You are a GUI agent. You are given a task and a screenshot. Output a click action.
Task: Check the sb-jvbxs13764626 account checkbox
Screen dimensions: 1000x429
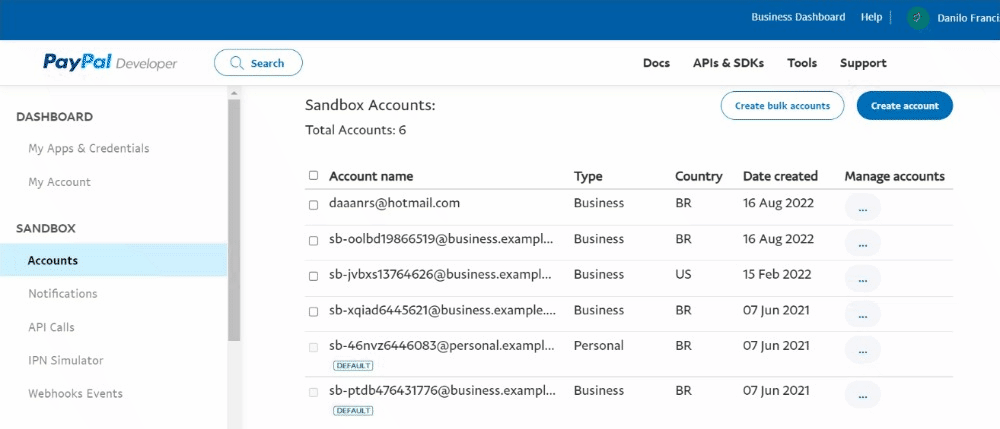click(313, 277)
